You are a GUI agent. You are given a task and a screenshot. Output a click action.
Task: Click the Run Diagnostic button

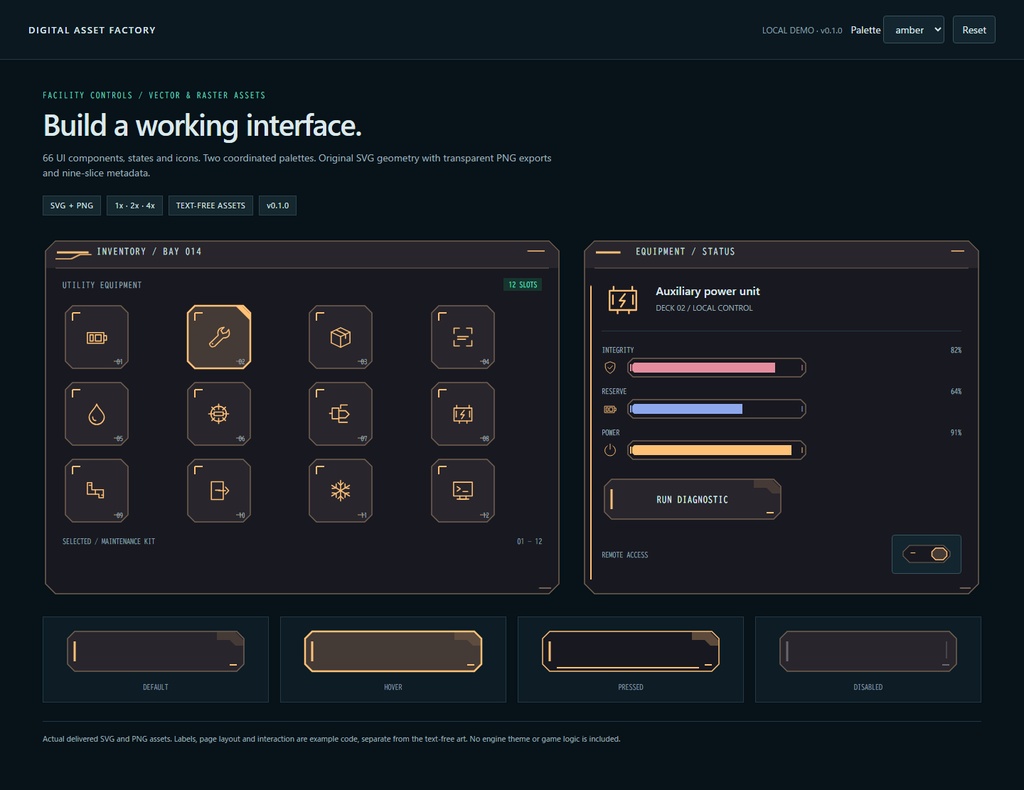click(692, 499)
